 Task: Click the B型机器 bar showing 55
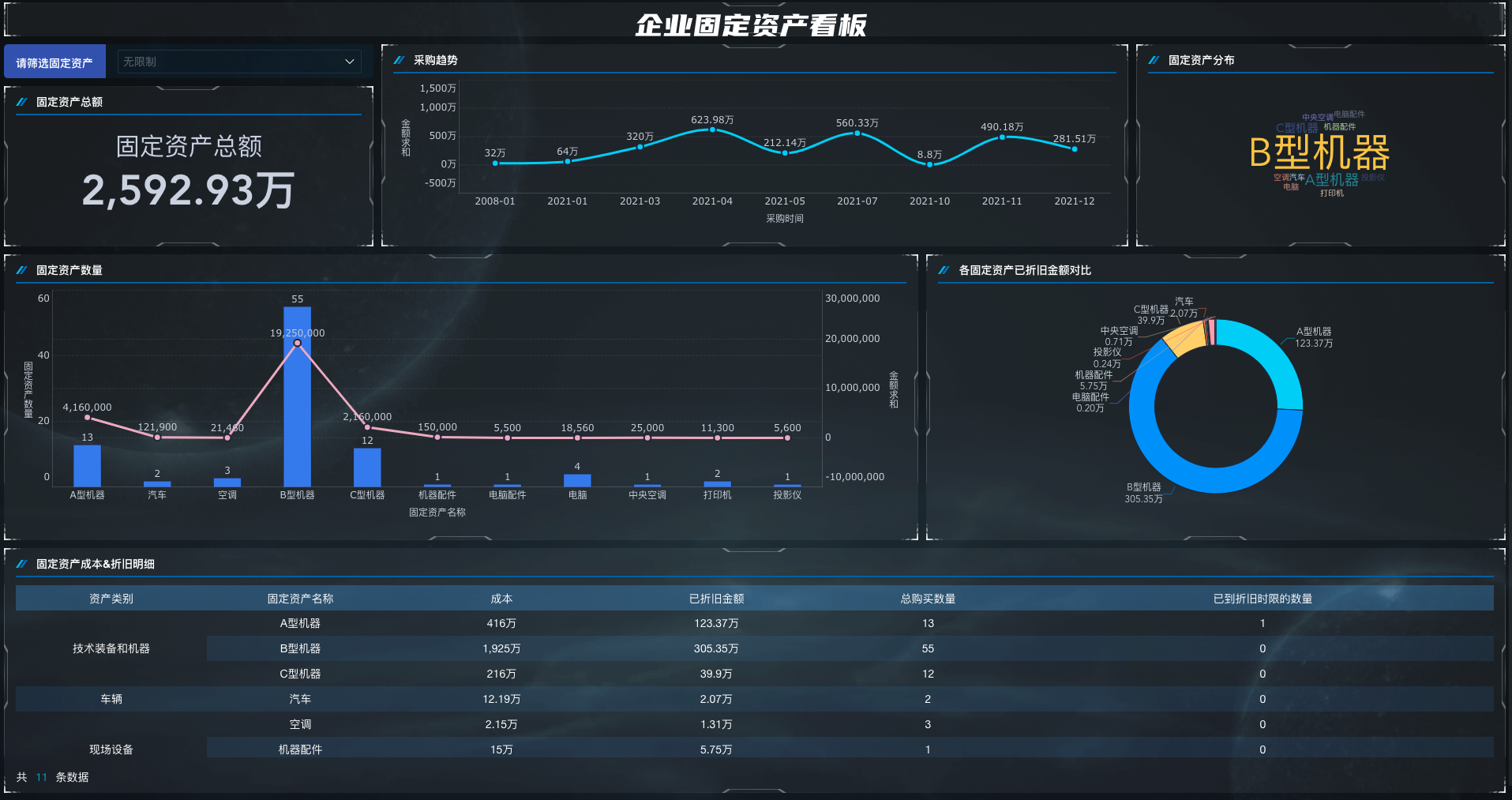point(297,396)
